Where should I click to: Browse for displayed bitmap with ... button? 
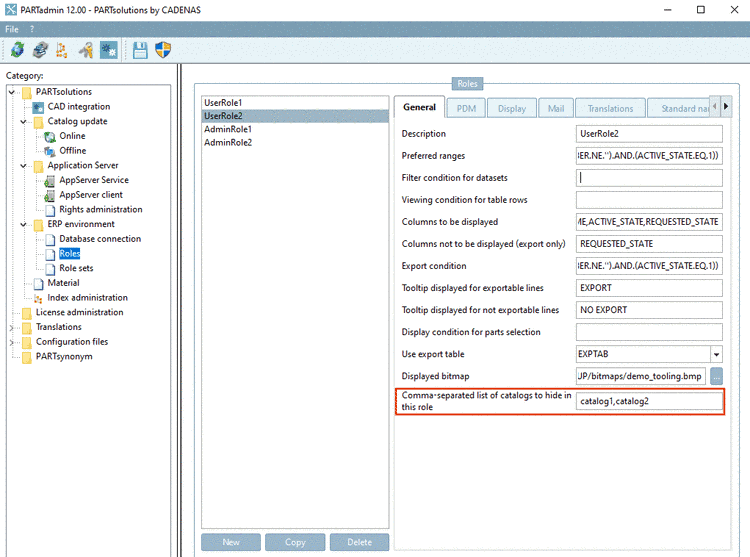click(x=716, y=376)
